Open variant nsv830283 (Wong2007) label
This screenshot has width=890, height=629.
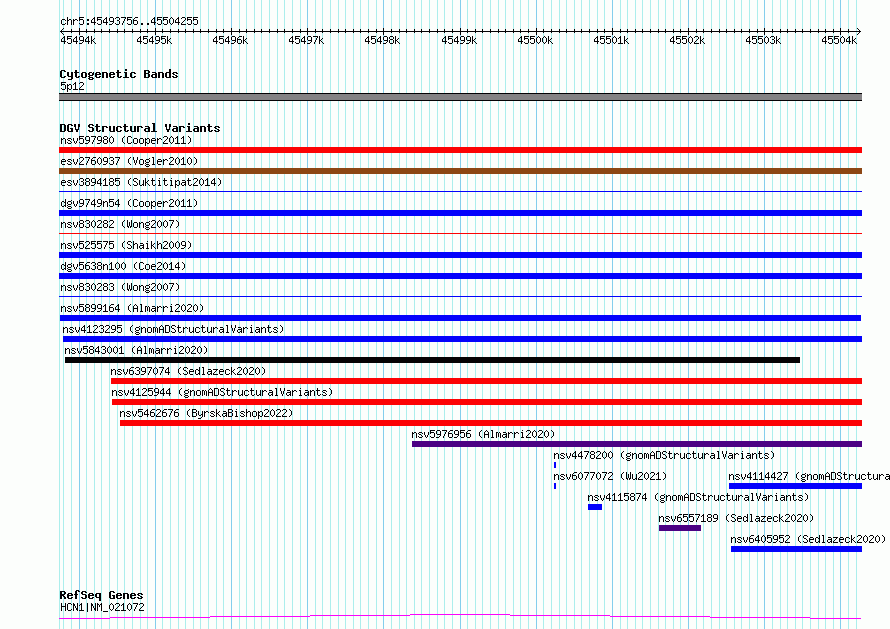[x=120, y=287]
